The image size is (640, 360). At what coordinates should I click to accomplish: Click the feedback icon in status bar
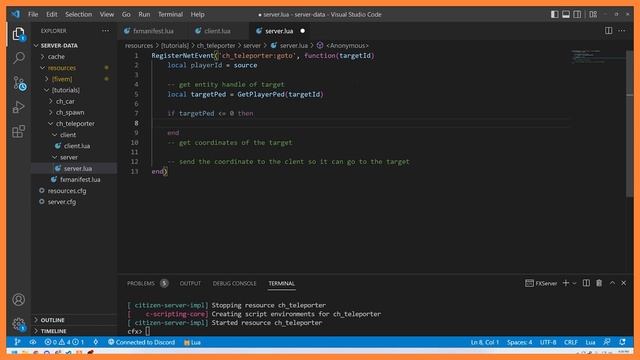click(607, 342)
